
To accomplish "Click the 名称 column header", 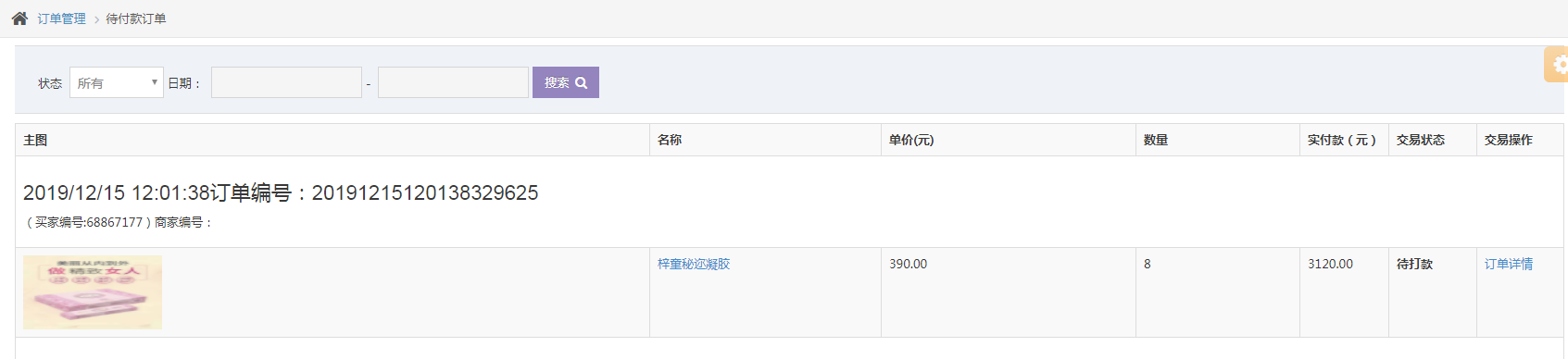I will tap(670, 140).
